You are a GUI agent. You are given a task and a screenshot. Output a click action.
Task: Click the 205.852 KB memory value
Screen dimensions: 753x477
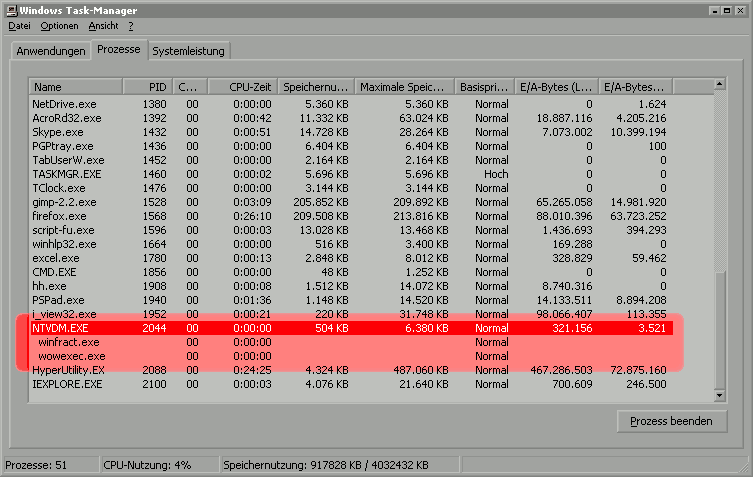[320, 202]
